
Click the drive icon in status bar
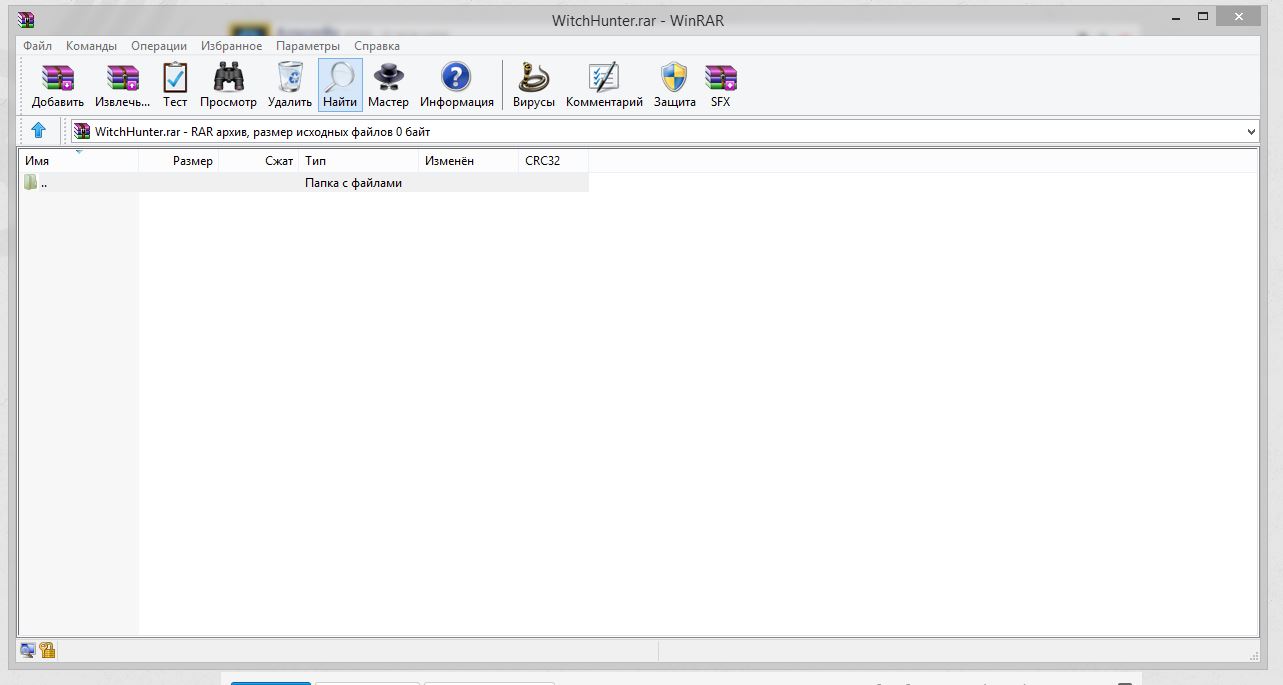(27, 650)
